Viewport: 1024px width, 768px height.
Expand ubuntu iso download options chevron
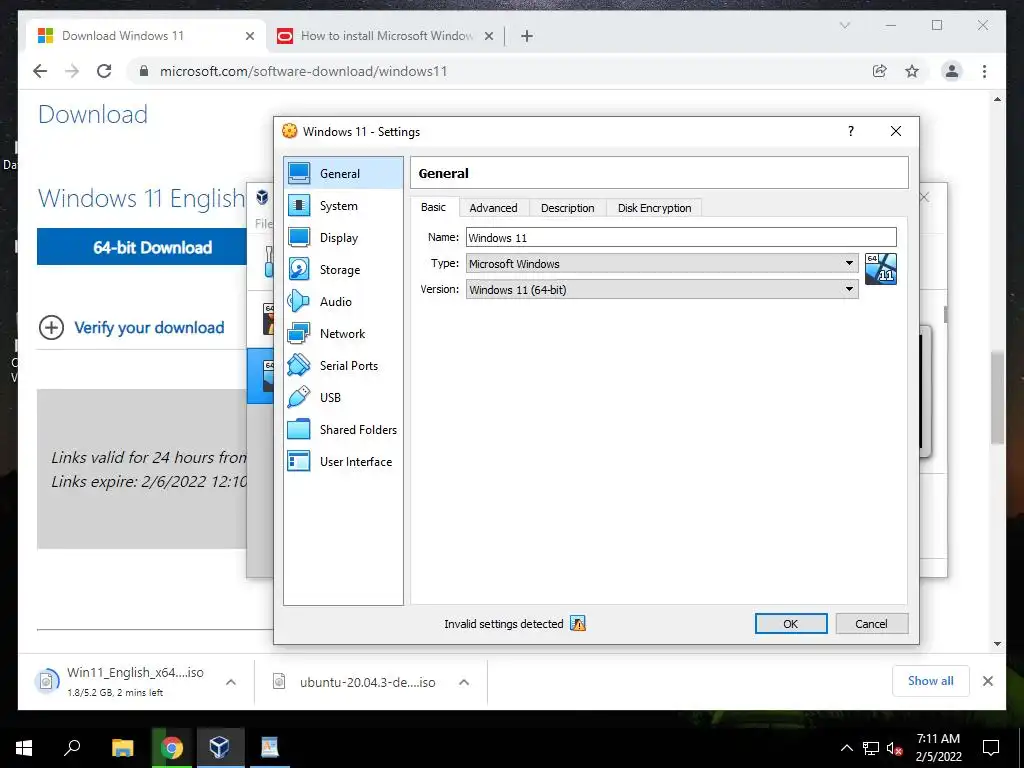[464, 682]
